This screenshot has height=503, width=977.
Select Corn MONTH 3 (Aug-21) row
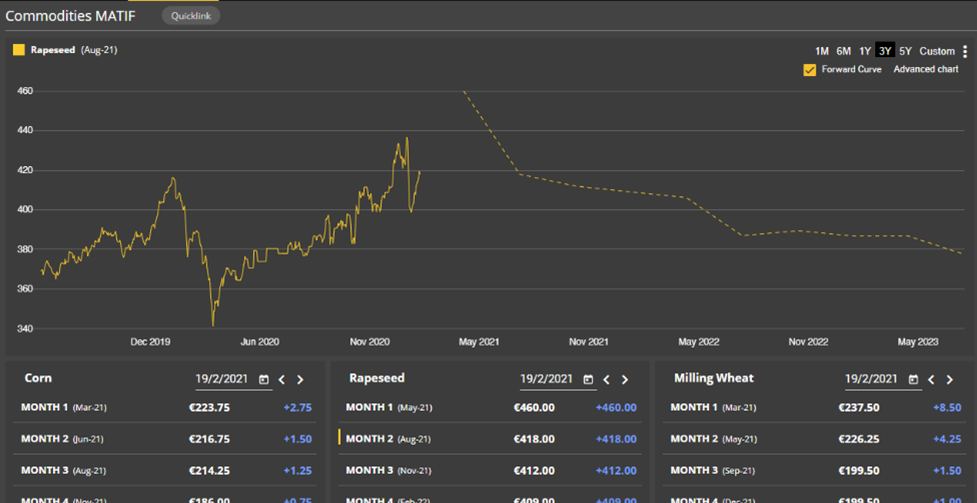(166, 471)
